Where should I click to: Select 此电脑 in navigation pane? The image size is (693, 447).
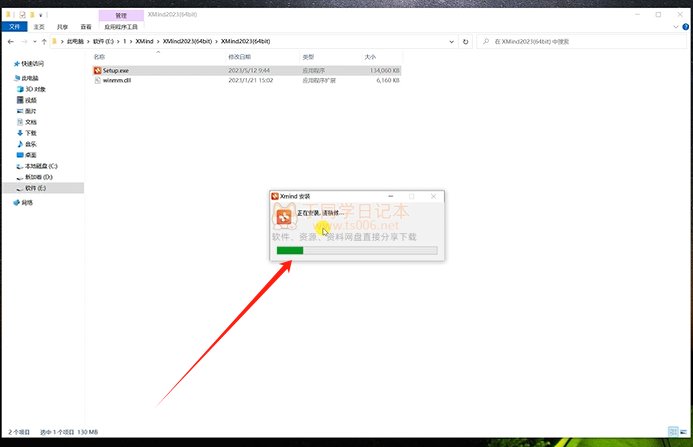pos(27,78)
